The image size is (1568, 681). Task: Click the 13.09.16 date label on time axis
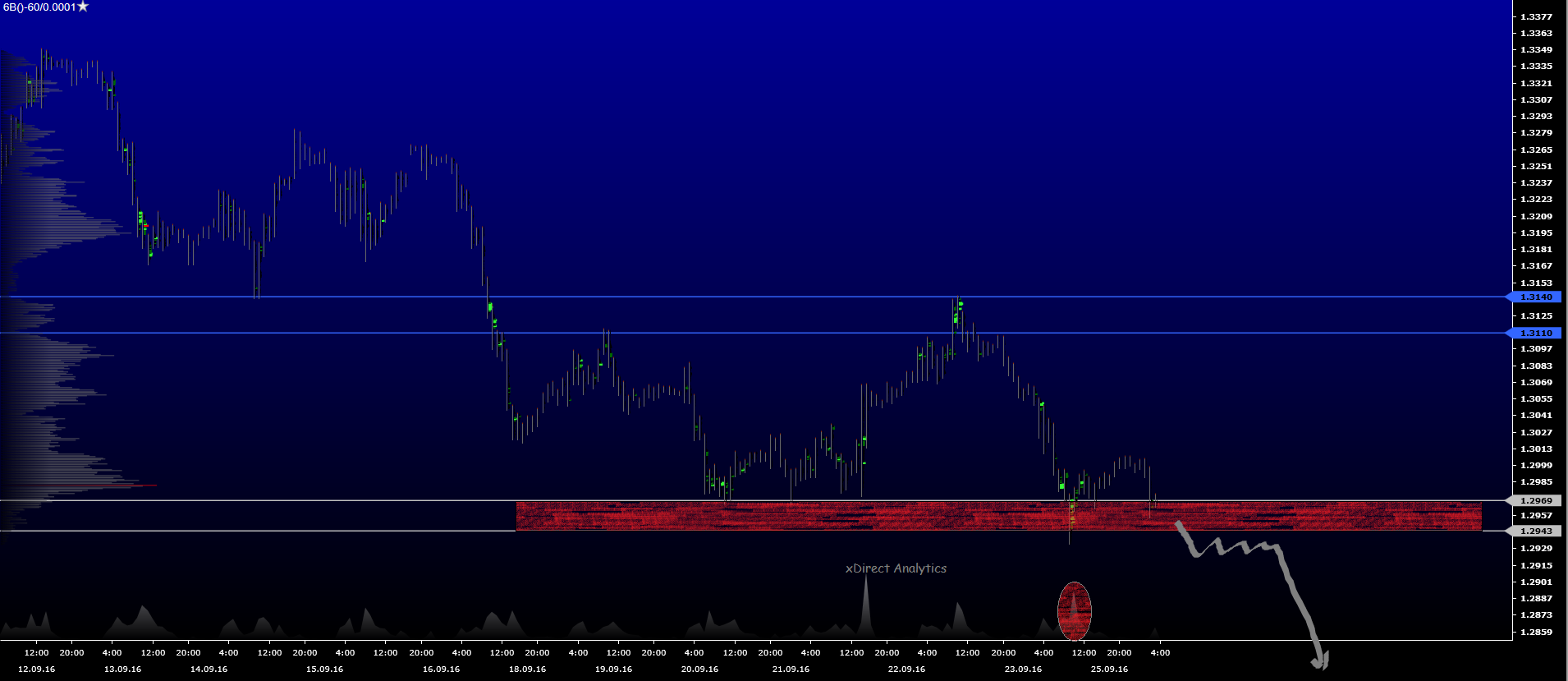click(122, 669)
